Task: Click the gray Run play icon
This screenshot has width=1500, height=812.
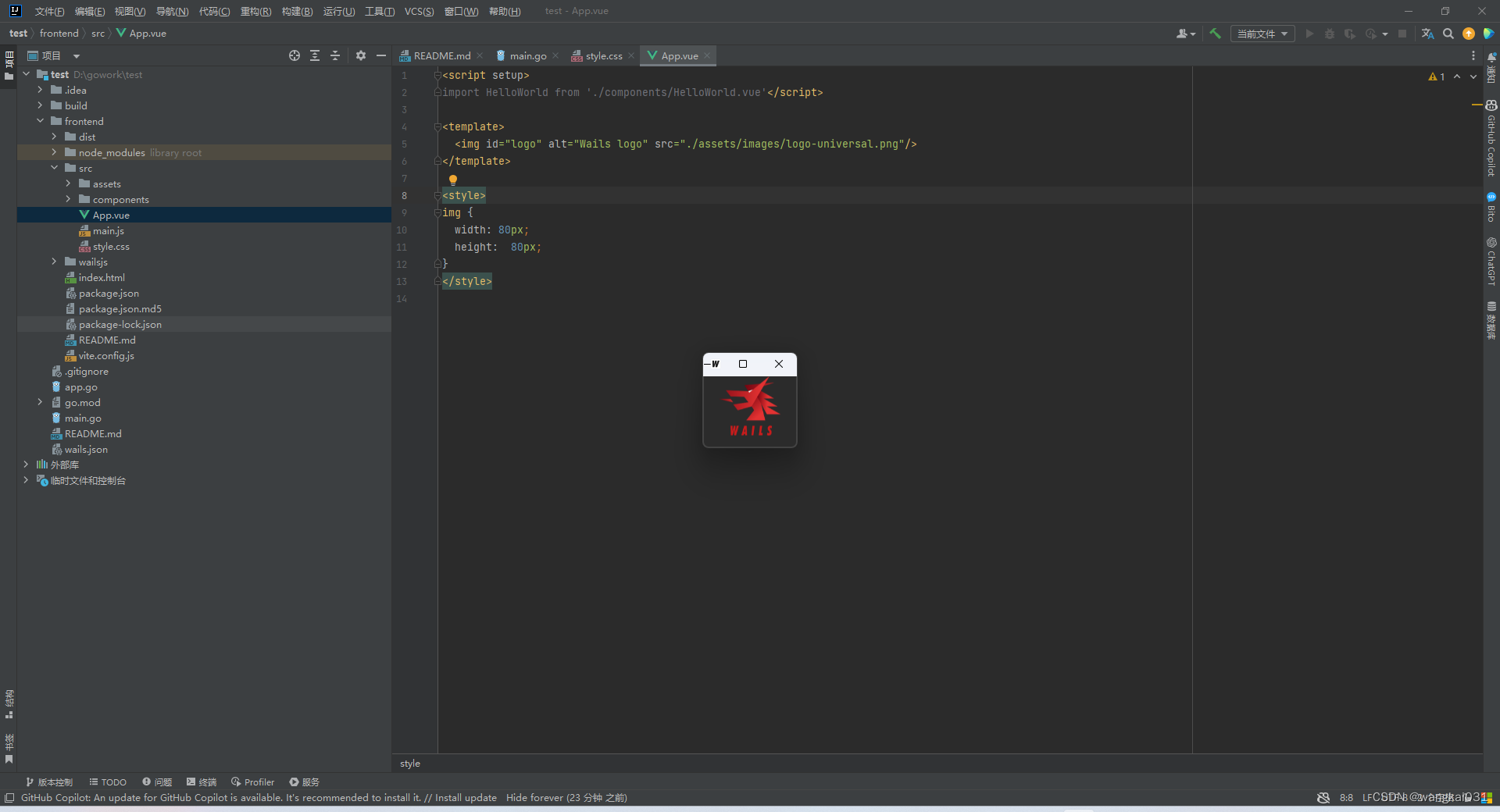Action: pyautogui.click(x=1309, y=34)
